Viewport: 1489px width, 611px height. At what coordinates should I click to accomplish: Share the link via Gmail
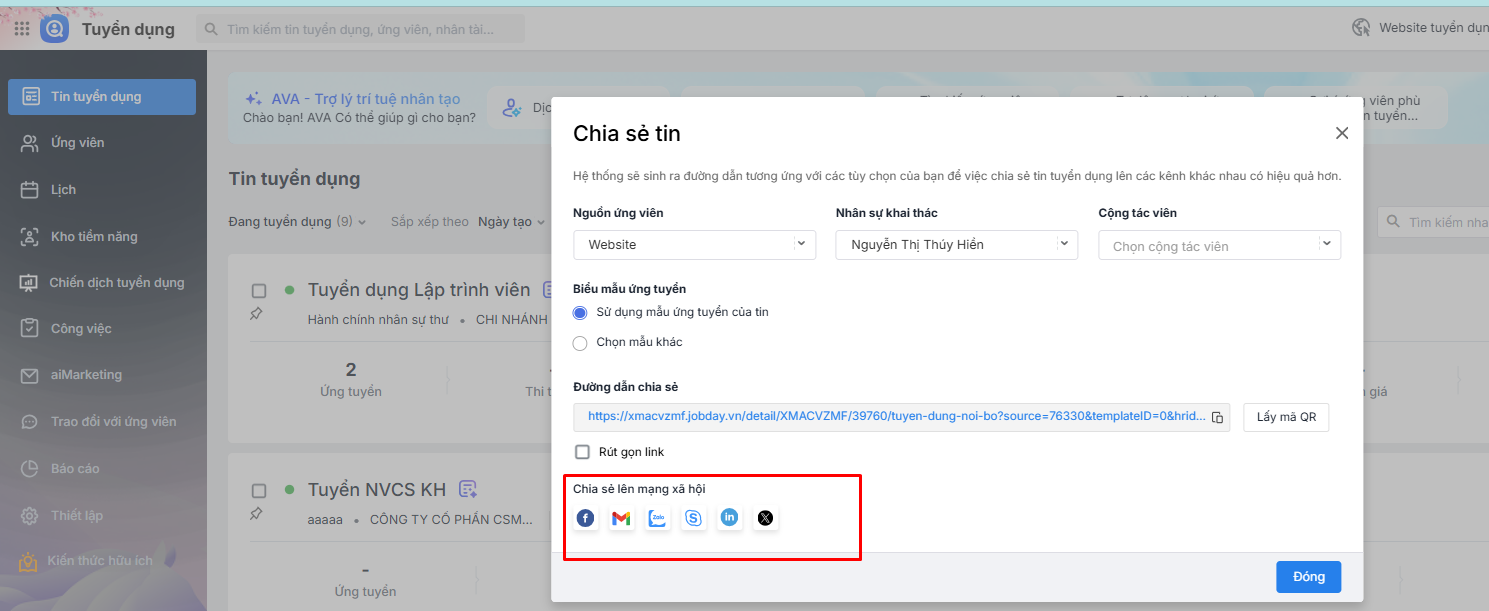tap(621, 518)
